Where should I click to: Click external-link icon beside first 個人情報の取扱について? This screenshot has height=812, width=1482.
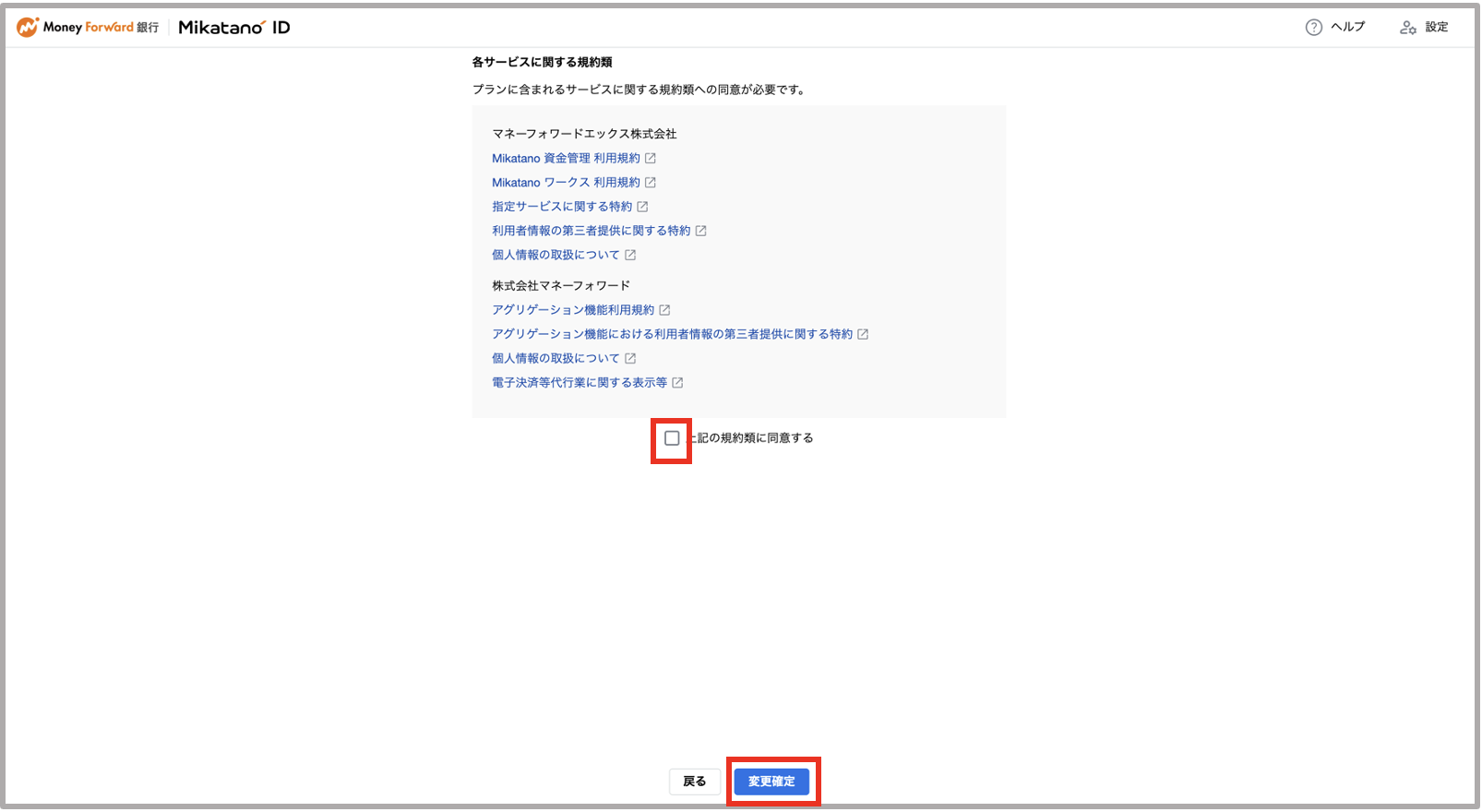pos(631,255)
